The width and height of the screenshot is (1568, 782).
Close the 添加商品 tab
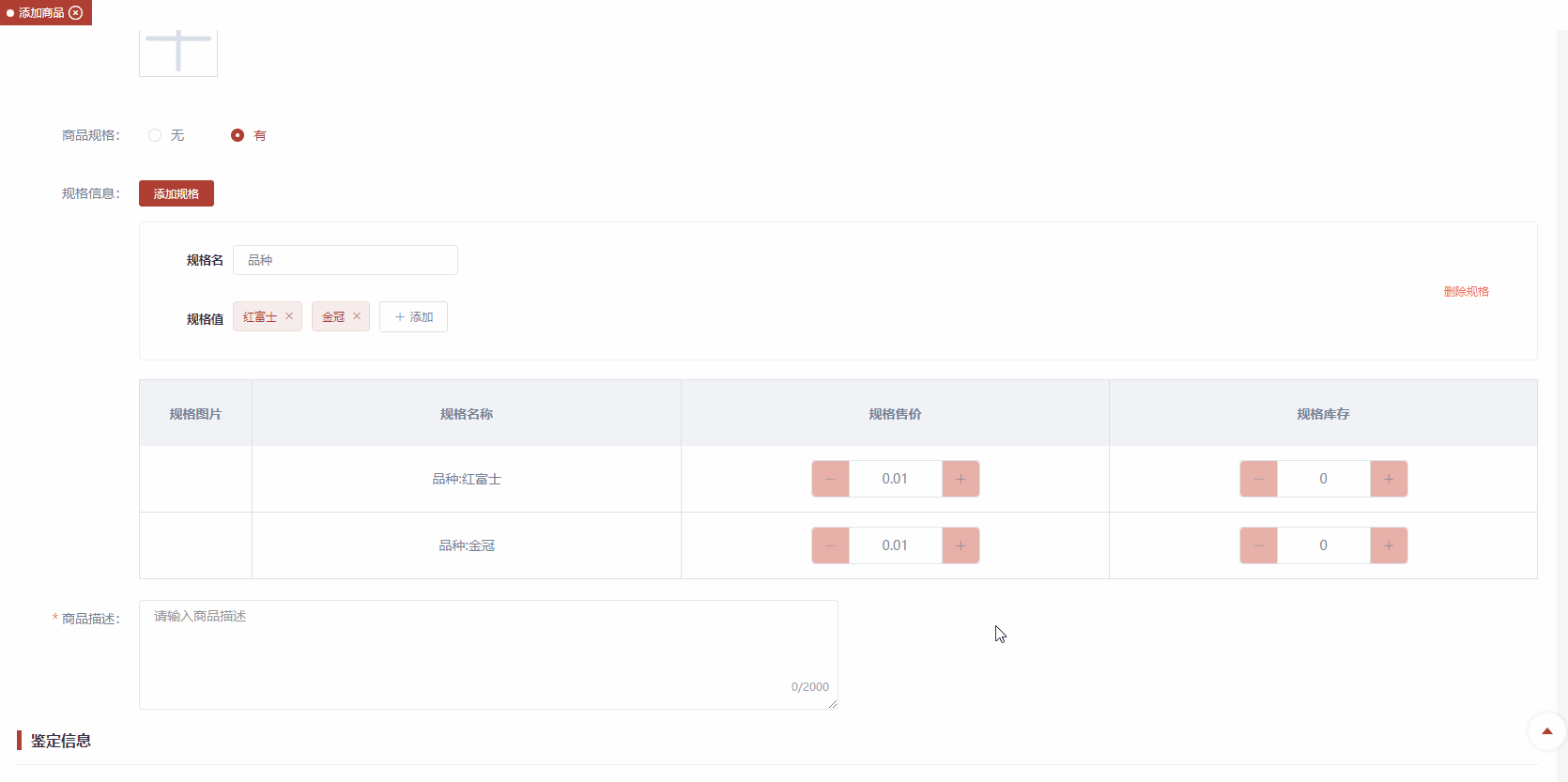[76, 13]
